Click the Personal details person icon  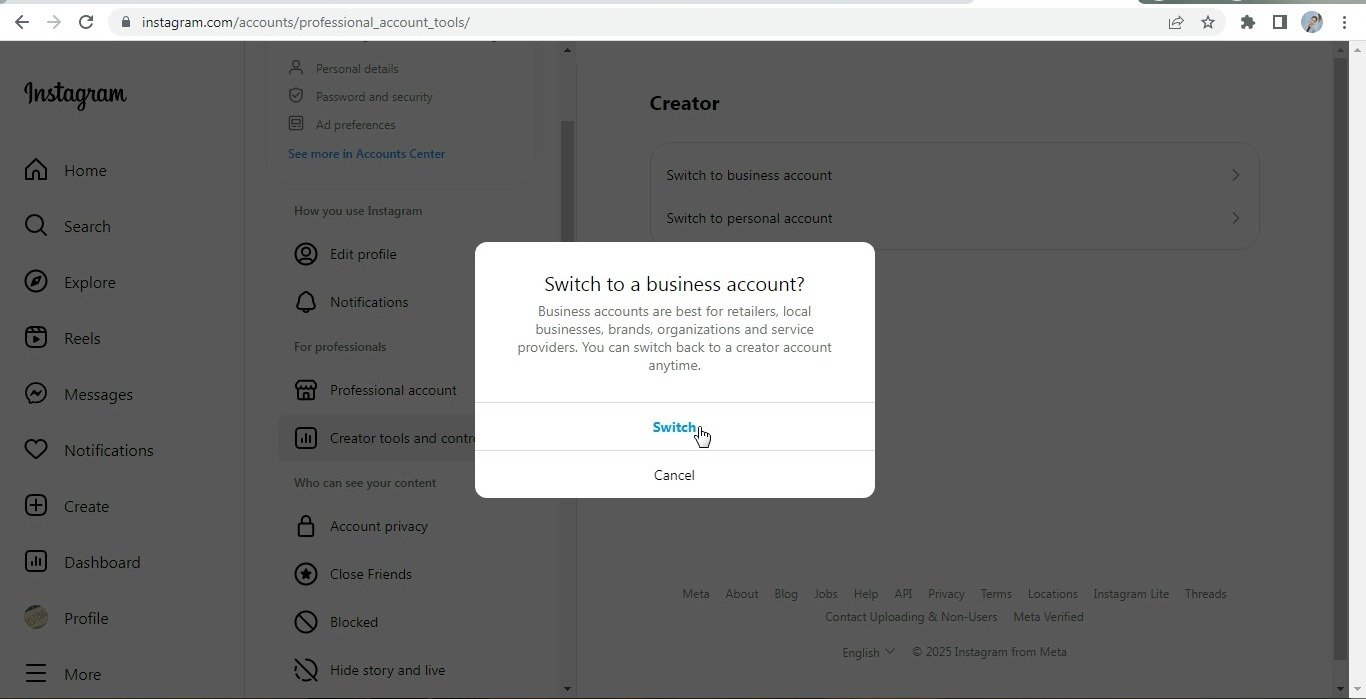coord(296,68)
